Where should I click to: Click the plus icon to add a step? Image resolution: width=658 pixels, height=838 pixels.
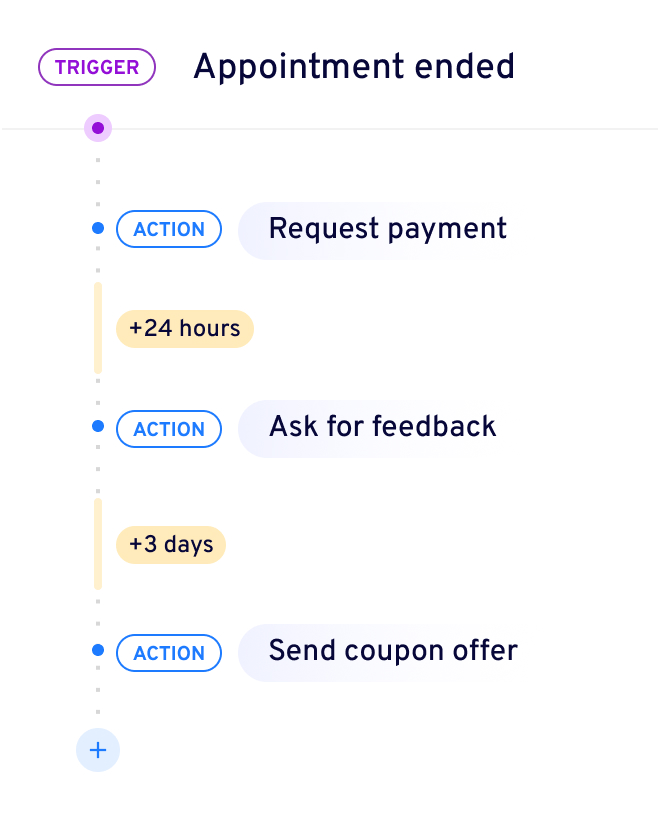tap(98, 750)
